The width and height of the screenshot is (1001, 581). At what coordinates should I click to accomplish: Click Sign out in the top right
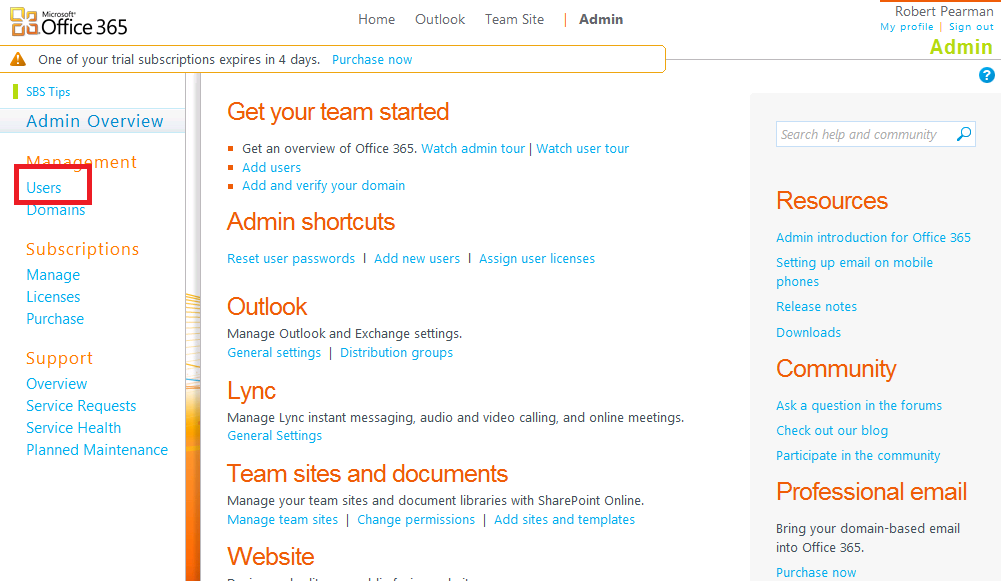coord(971,27)
